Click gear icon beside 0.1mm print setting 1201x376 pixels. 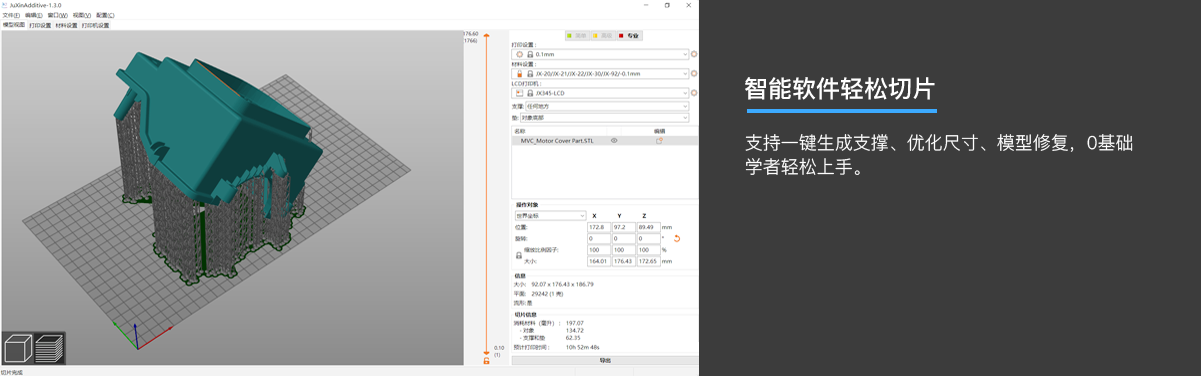point(694,54)
